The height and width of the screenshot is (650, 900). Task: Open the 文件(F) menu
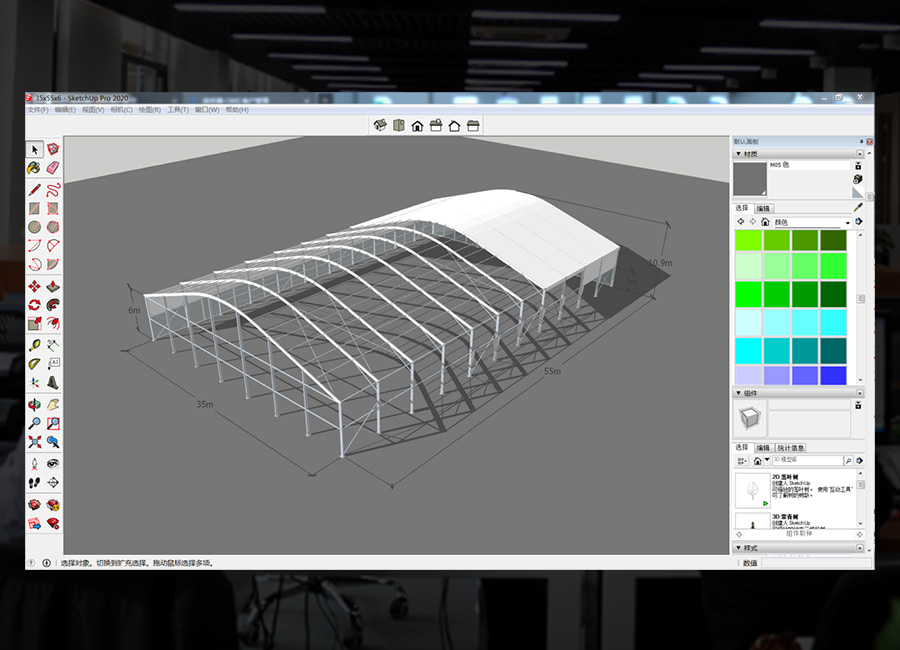click(38, 110)
